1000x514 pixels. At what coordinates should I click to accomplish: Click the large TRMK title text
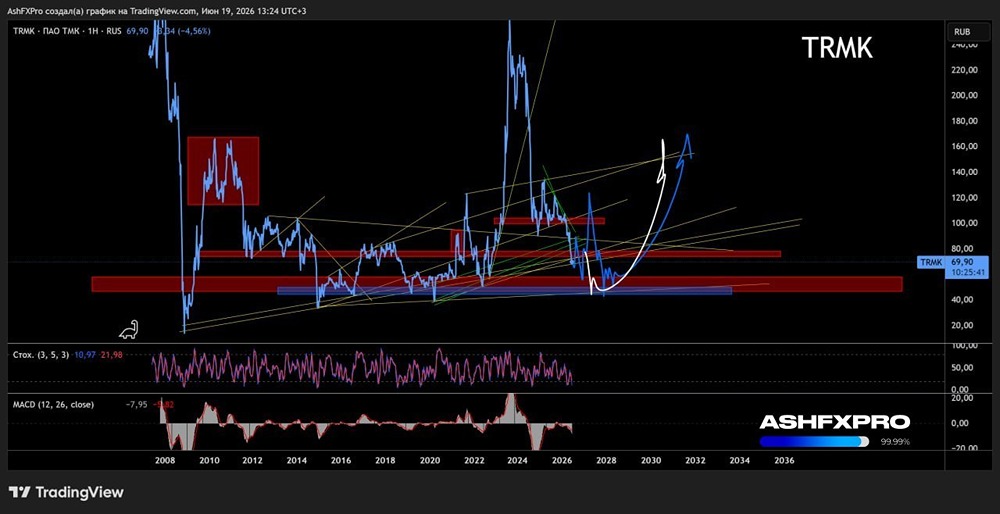(x=836, y=47)
